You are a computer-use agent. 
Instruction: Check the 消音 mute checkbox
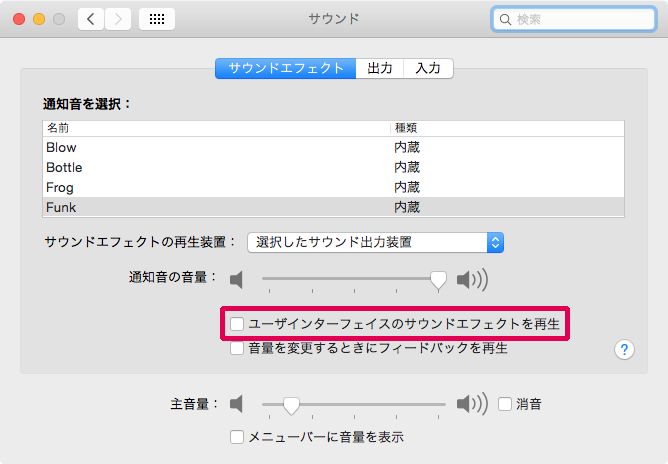tap(505, 404)
